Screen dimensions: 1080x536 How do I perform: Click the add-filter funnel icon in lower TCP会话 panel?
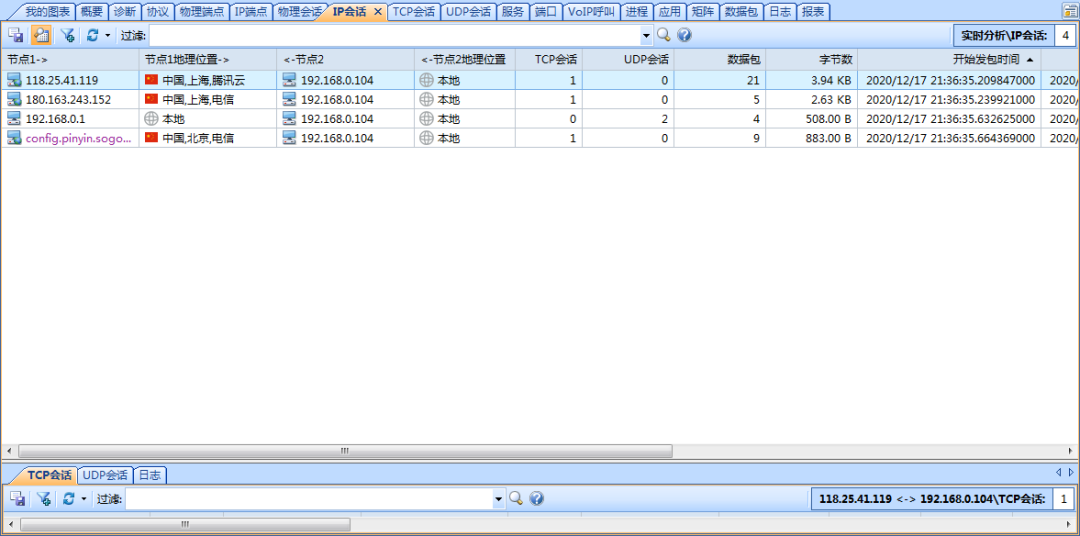coord(44,498)
